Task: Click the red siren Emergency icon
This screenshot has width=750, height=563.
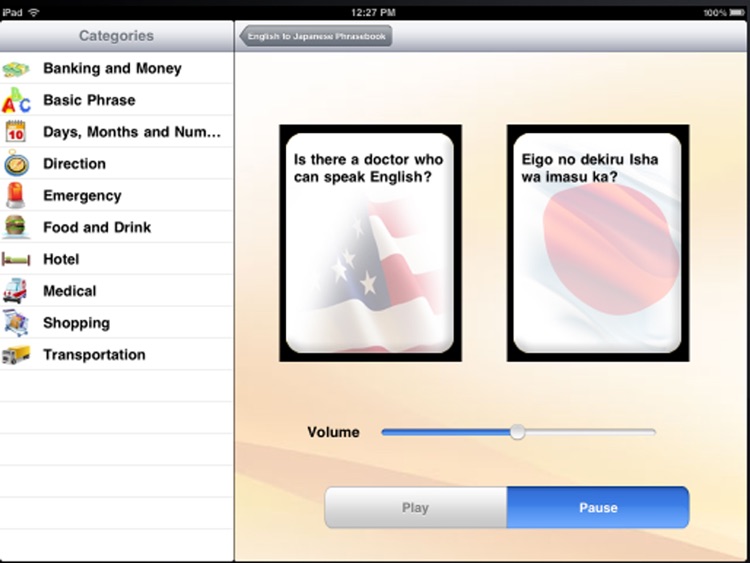Action: point(15,195)
